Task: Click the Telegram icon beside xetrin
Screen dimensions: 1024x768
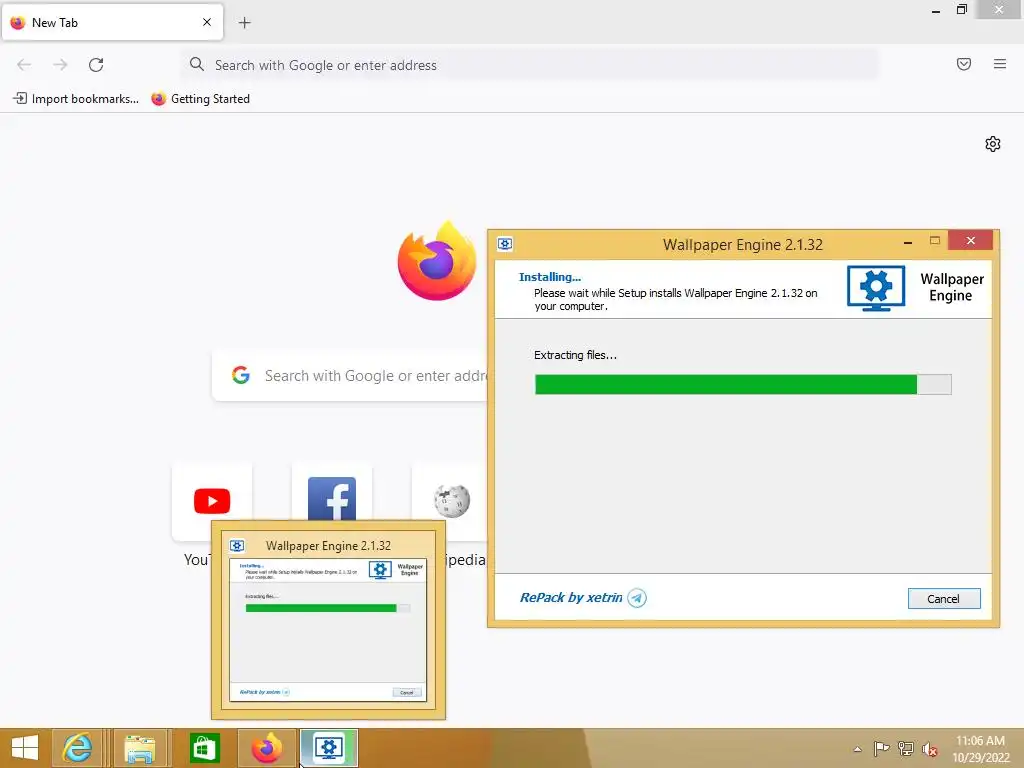Action: pos(637,598)
